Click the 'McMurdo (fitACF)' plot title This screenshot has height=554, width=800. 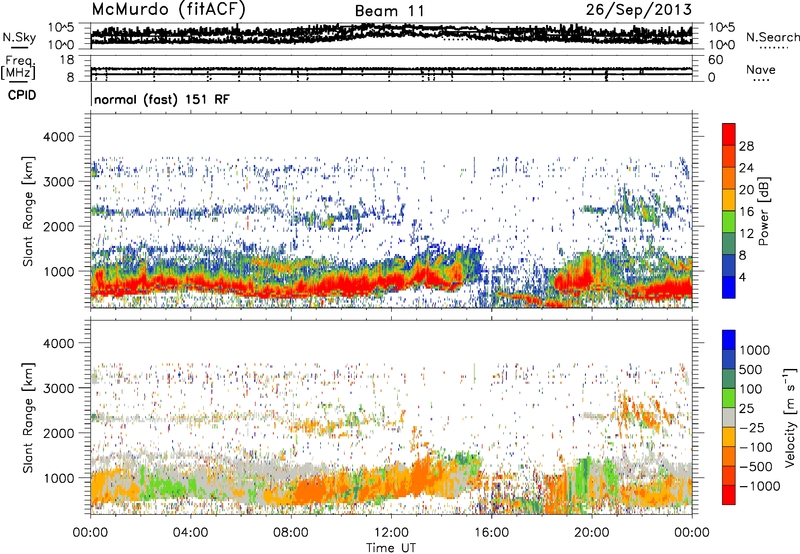tap(168, 9)
